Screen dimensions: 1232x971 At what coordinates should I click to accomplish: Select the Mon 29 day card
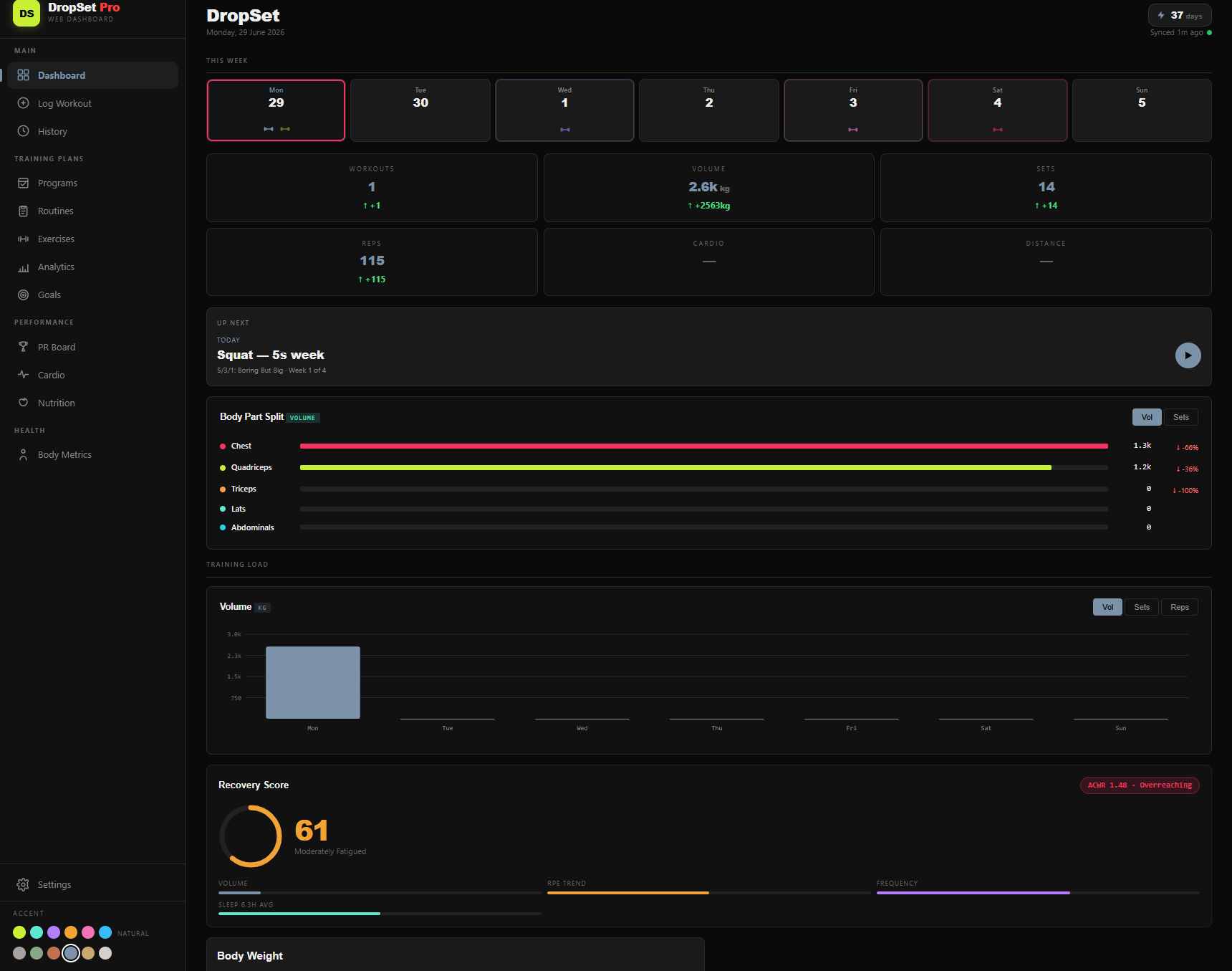point(276,110)
